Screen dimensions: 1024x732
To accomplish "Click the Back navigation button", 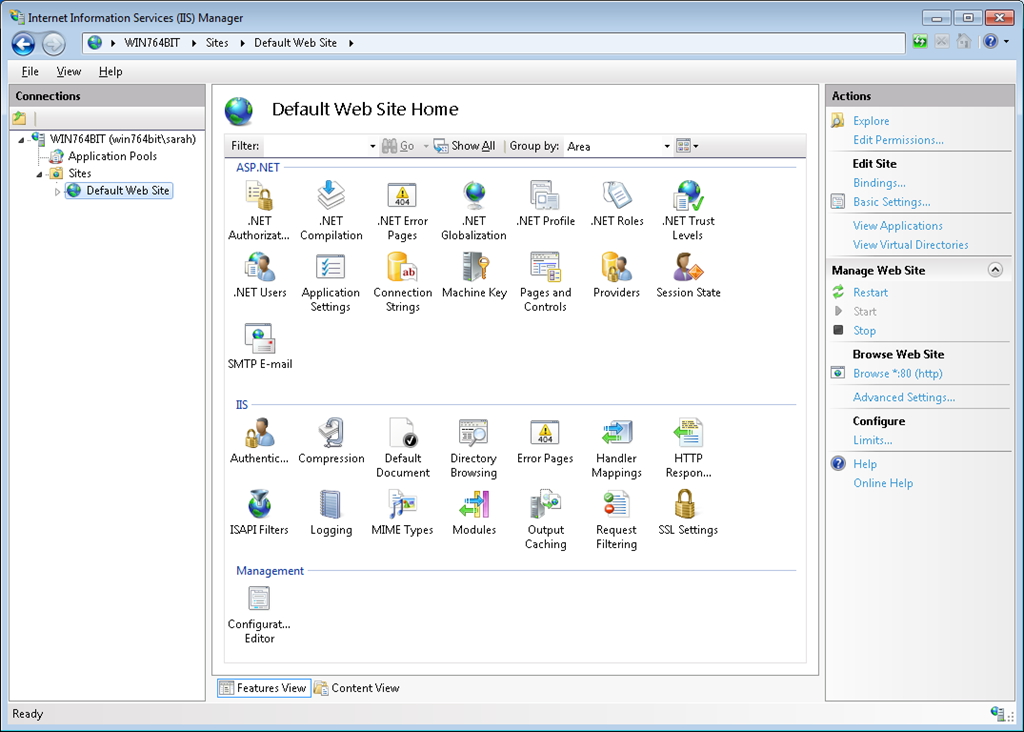I will click(24, 43).
